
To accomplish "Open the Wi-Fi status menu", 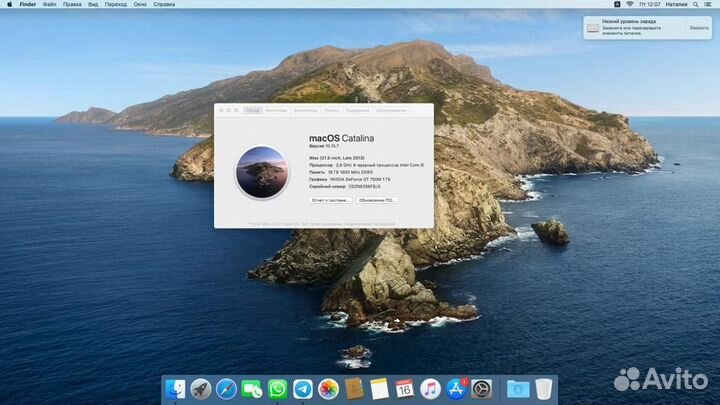I will [630, 4].
